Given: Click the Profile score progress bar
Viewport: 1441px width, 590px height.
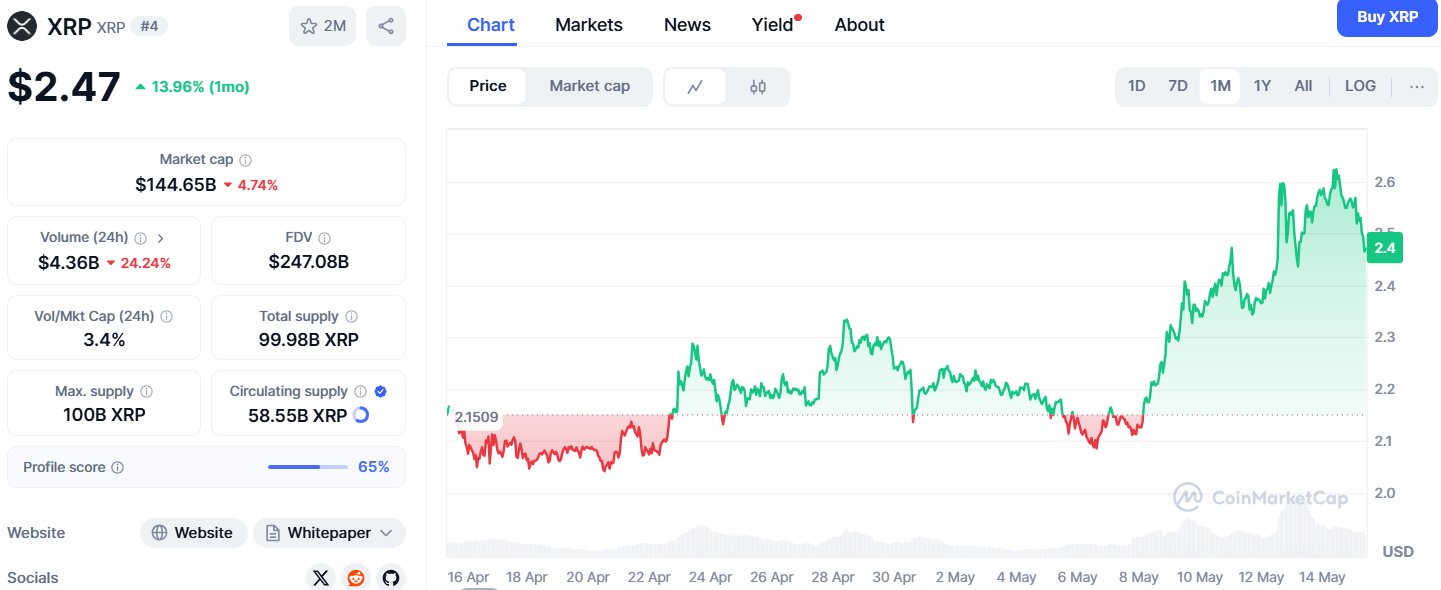Looking at the screenshot, I should pyautogui.click(x=308, y=467).
